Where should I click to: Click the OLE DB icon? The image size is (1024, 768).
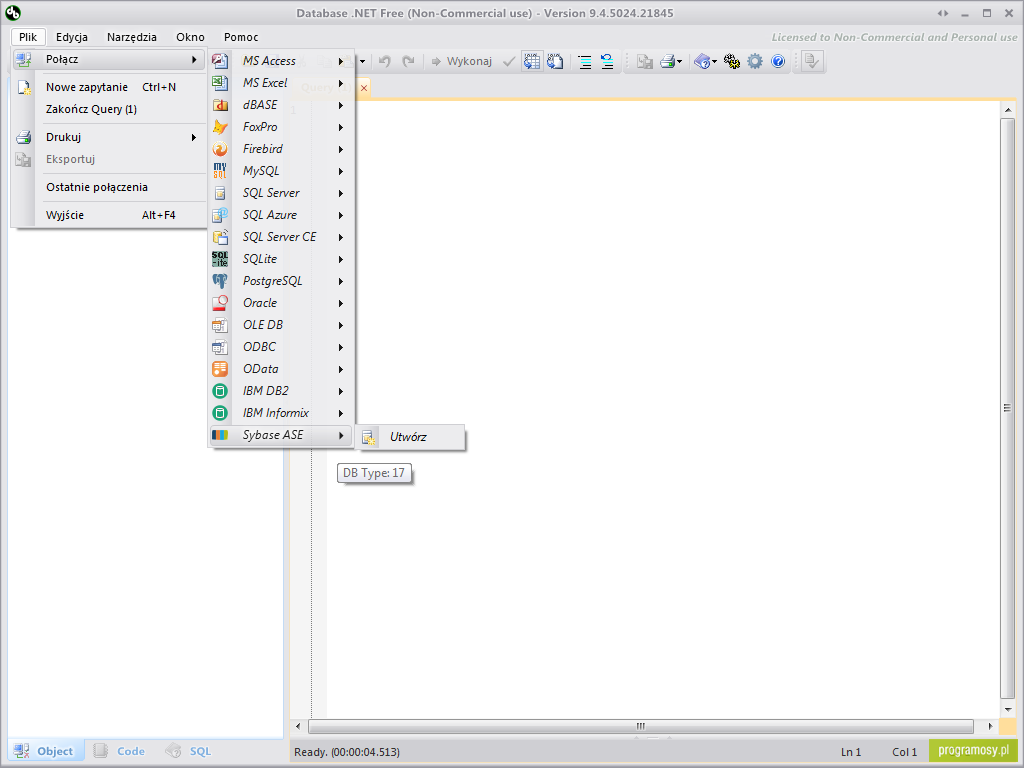(x=220, y=325)
